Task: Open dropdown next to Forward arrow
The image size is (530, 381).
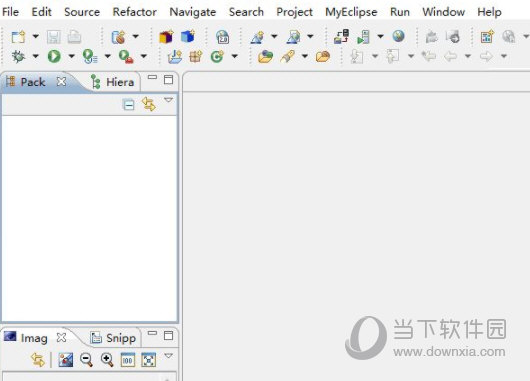Action: tap(504, 56)
